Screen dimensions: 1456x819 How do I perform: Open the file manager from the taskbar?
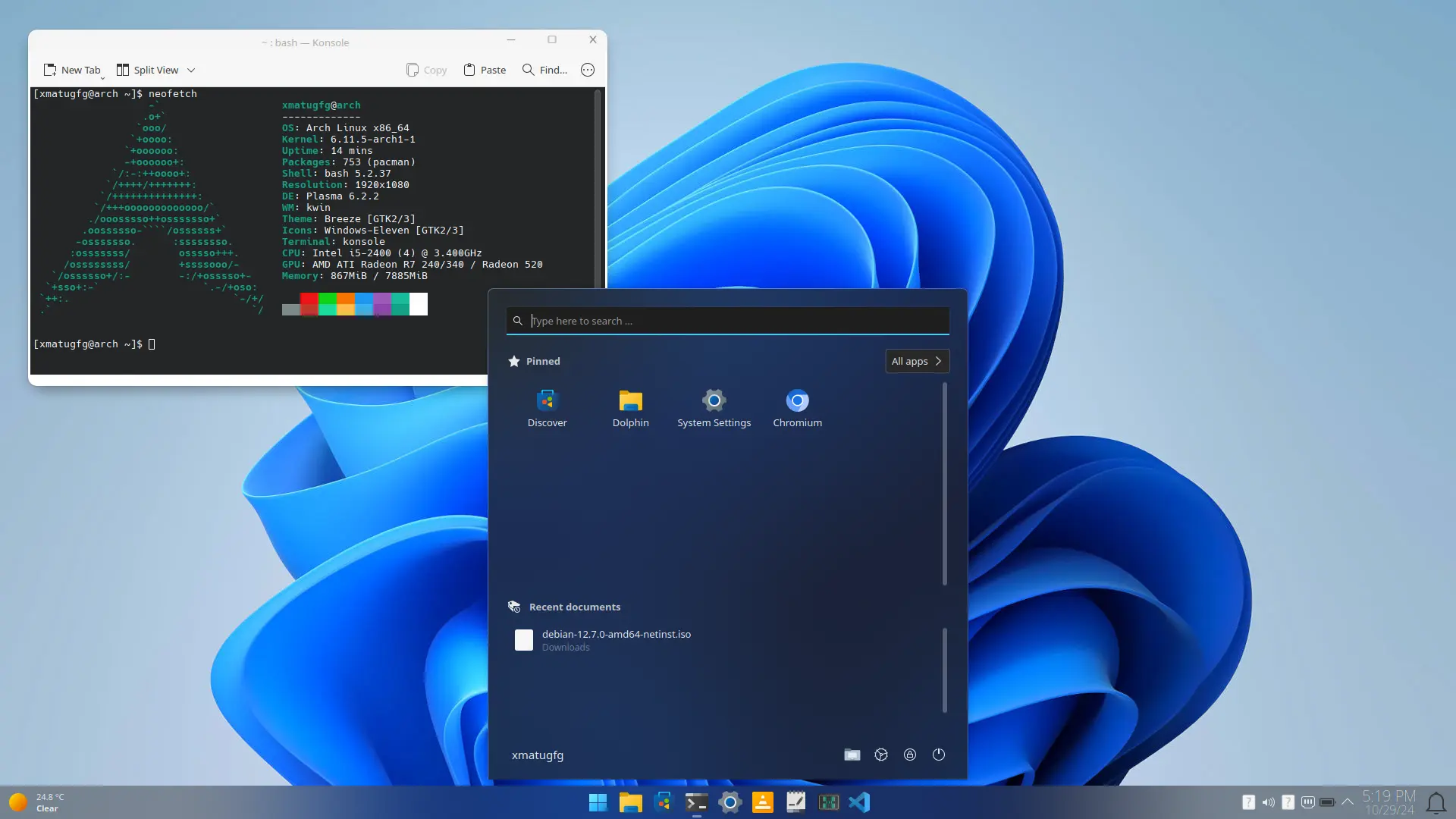click(x=630, y=802)
